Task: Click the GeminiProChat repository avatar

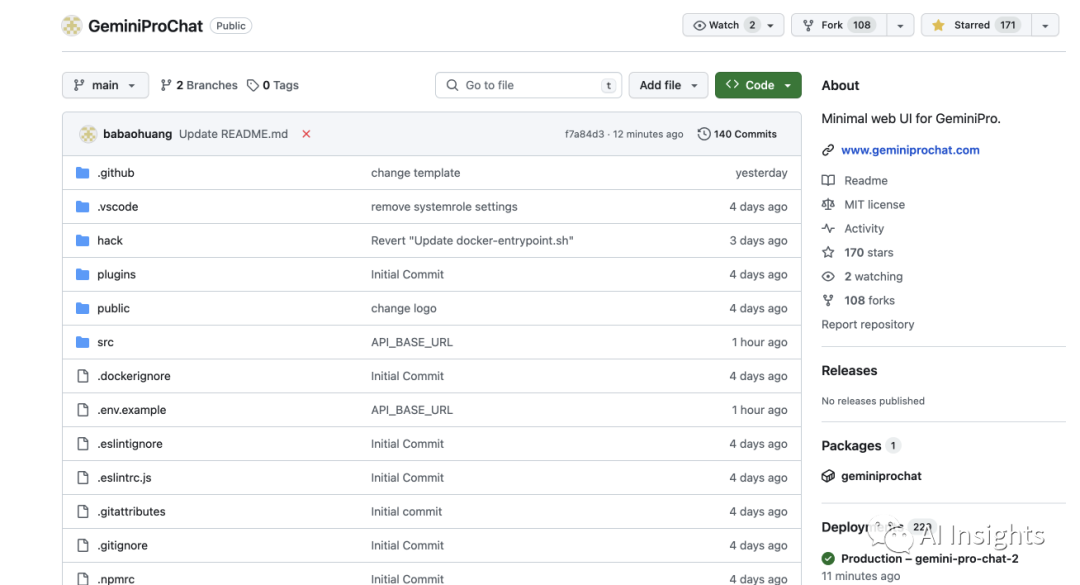Action: (x=72, y=26)
